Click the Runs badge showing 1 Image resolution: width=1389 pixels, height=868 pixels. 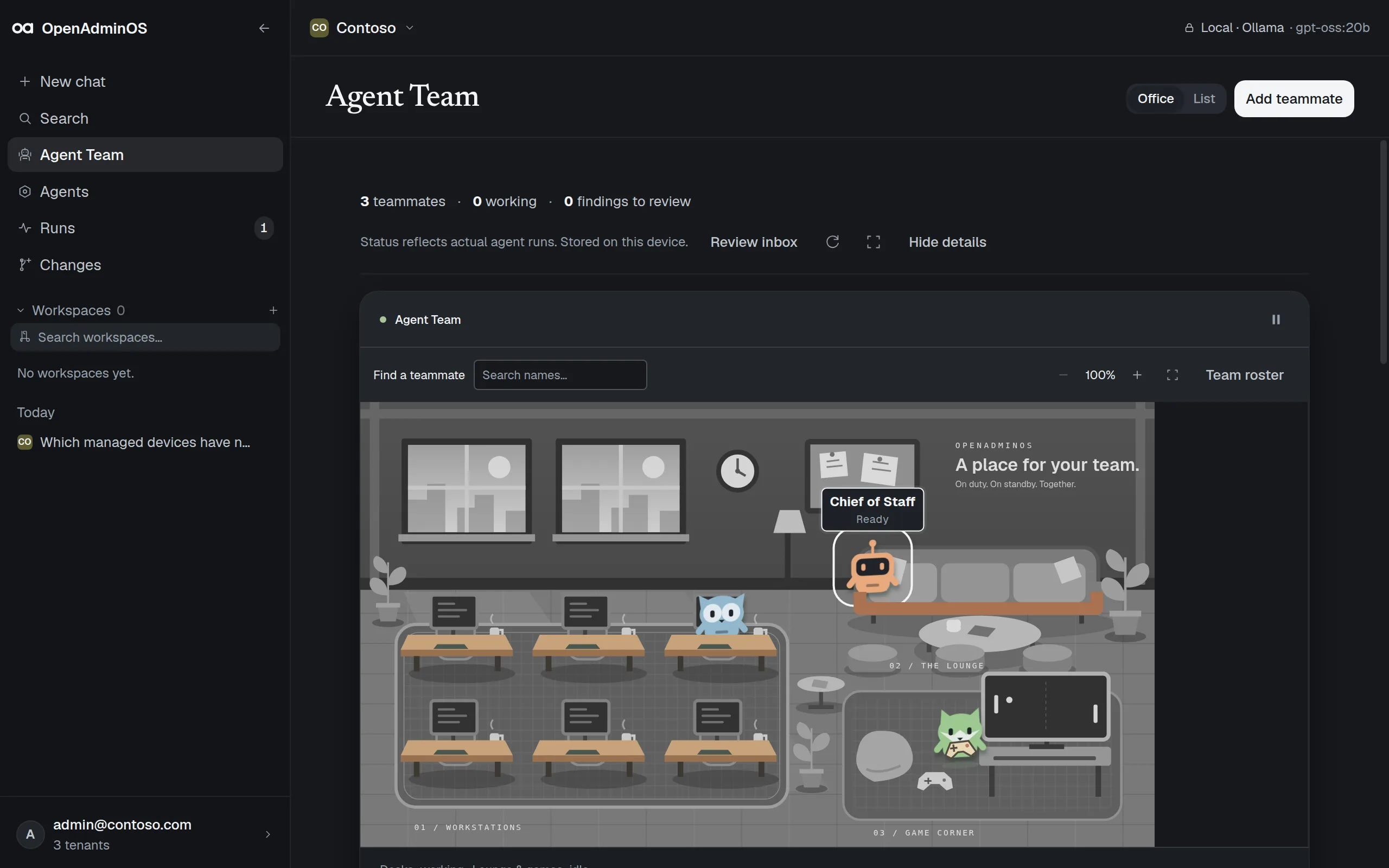(x=264, y=228)
